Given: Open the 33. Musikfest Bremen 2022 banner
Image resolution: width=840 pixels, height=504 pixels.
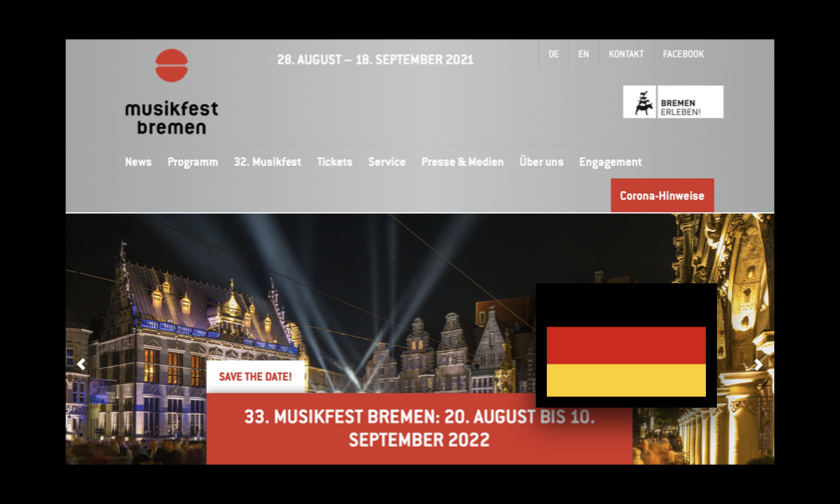Looking at the screenshot, I should point(419,428).
